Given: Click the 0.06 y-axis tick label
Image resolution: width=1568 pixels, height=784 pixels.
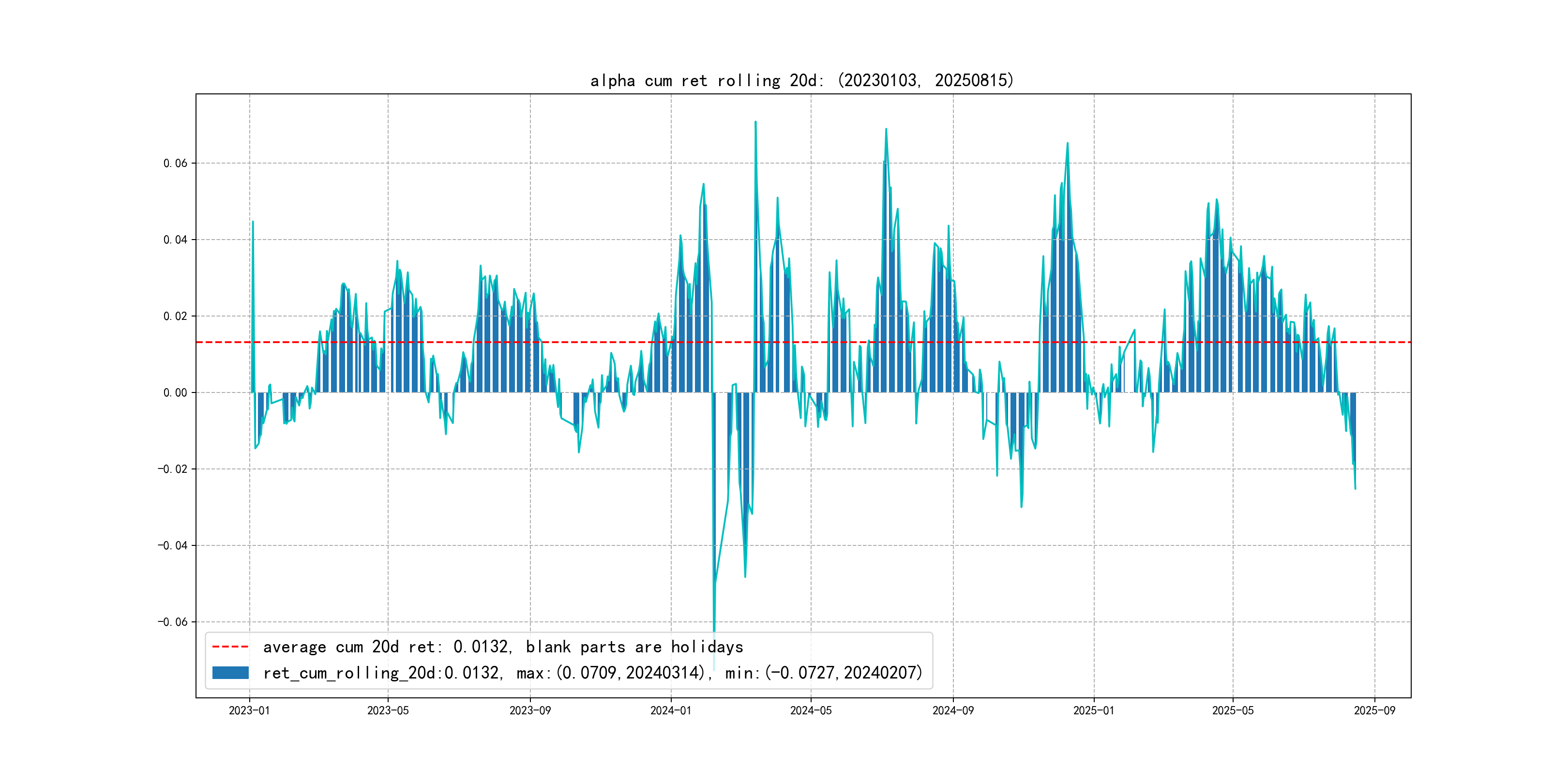Looking at the screenshot, I should [x=175, y=163].
